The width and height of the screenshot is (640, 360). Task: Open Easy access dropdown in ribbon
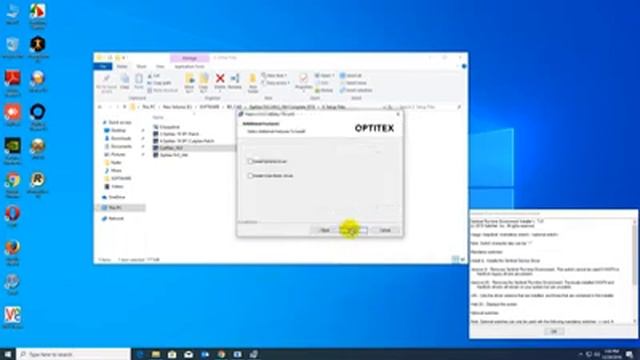coord(275,83)
